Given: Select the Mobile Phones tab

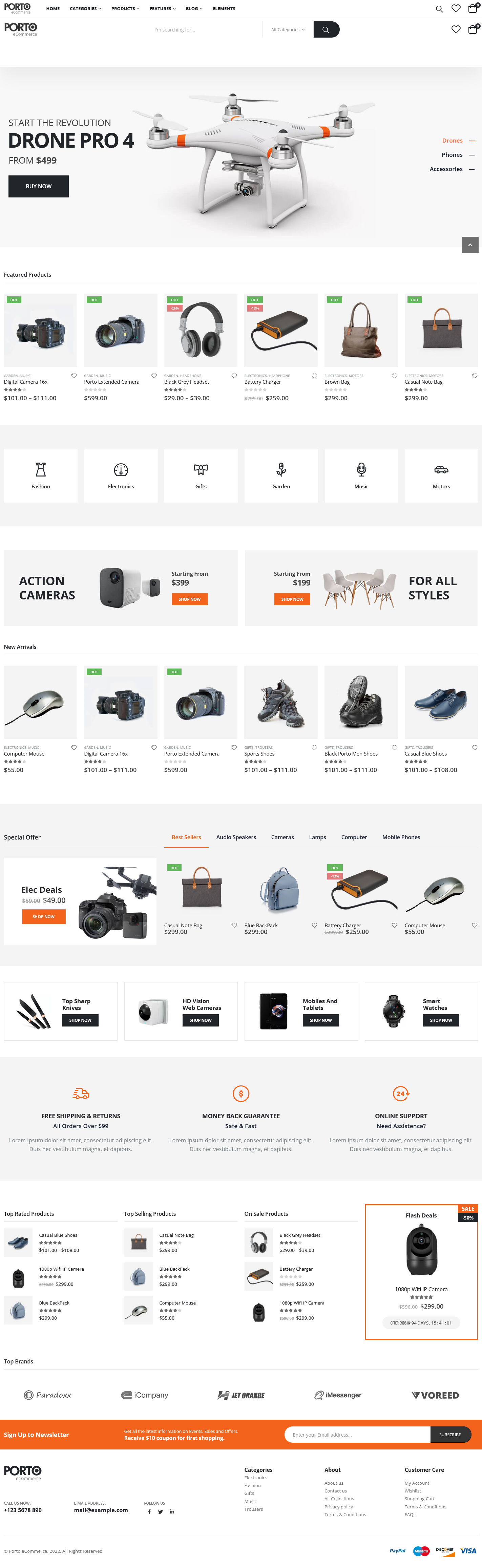Looking at the screenshot, I should tap(401, 837).
